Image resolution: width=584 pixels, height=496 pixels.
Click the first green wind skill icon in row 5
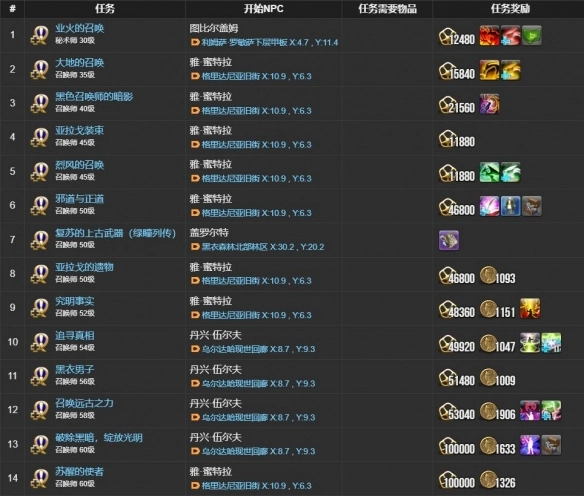coord(489,172)
